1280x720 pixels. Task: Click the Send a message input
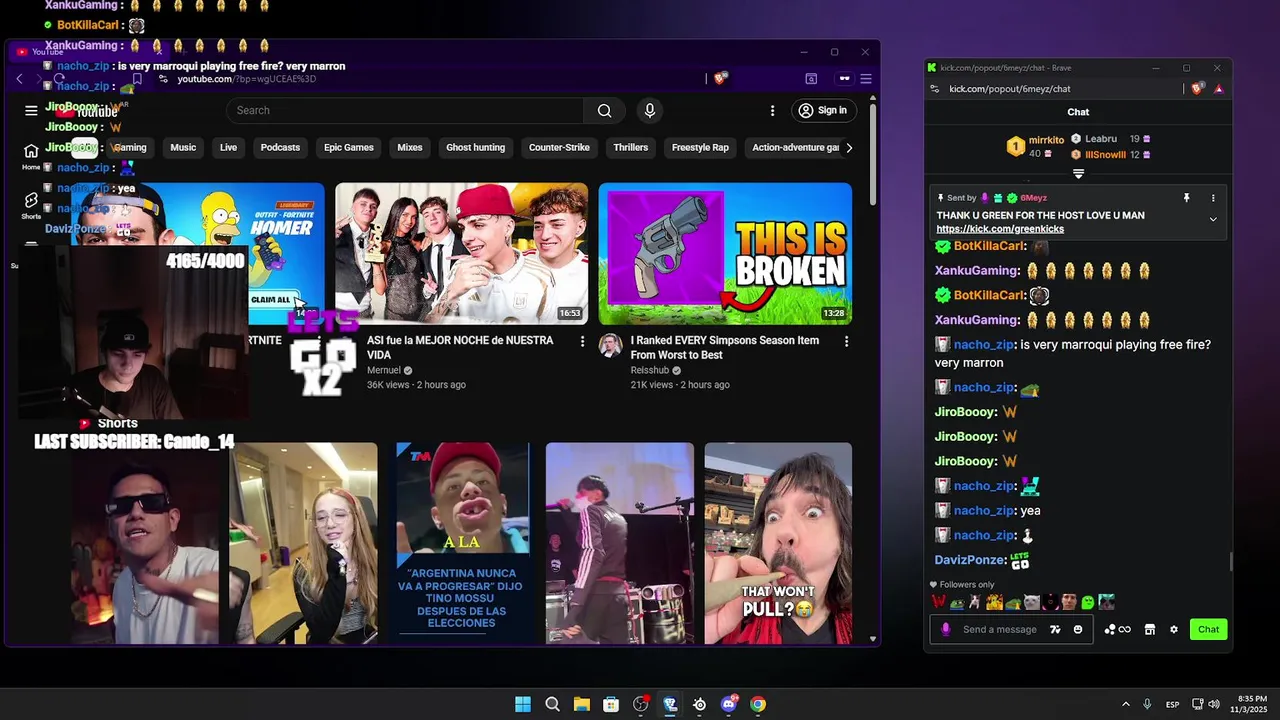click(x=1000, y=629)
